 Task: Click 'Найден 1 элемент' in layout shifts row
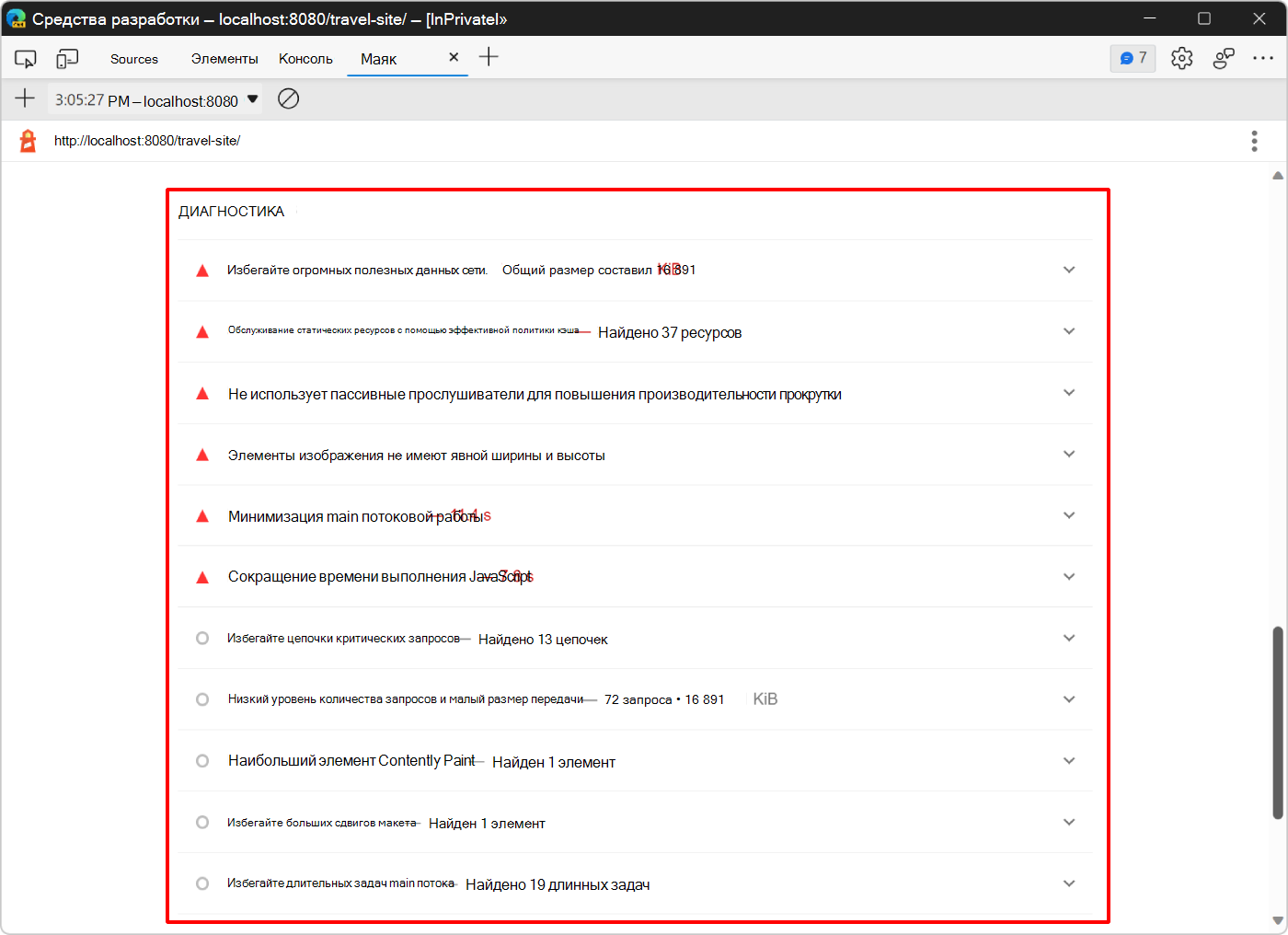(x=487, y=824)
